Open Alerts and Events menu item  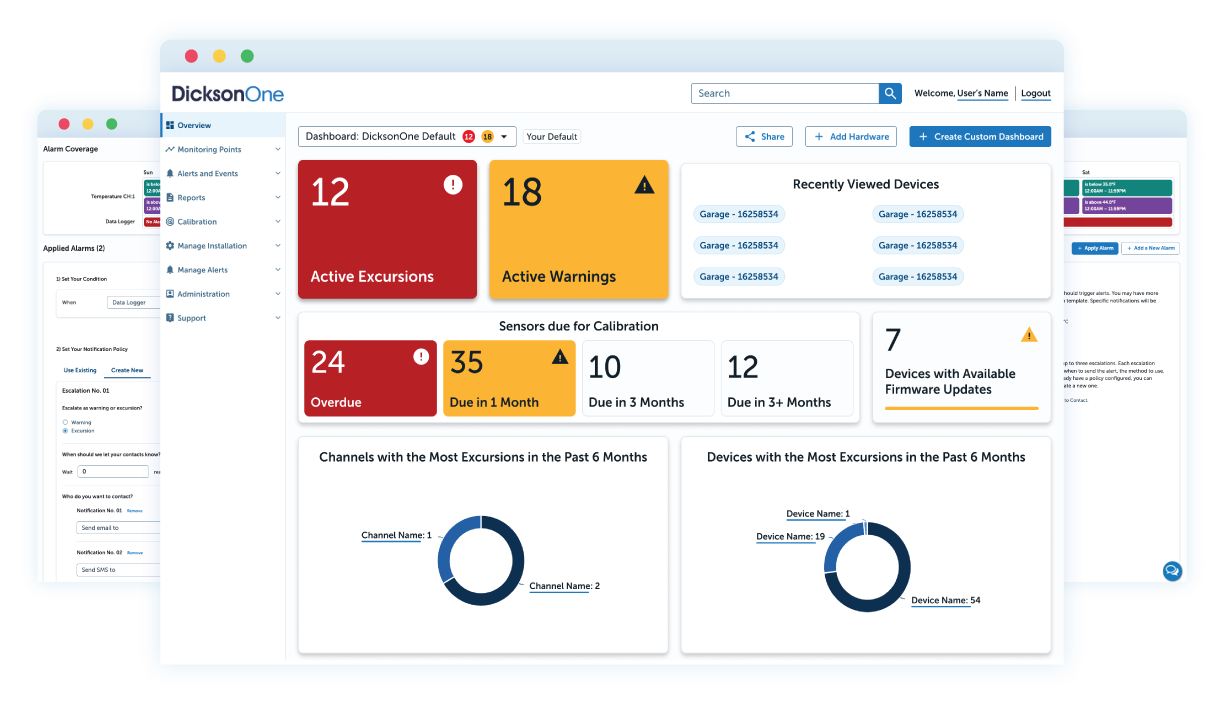(x=207, y=174)
